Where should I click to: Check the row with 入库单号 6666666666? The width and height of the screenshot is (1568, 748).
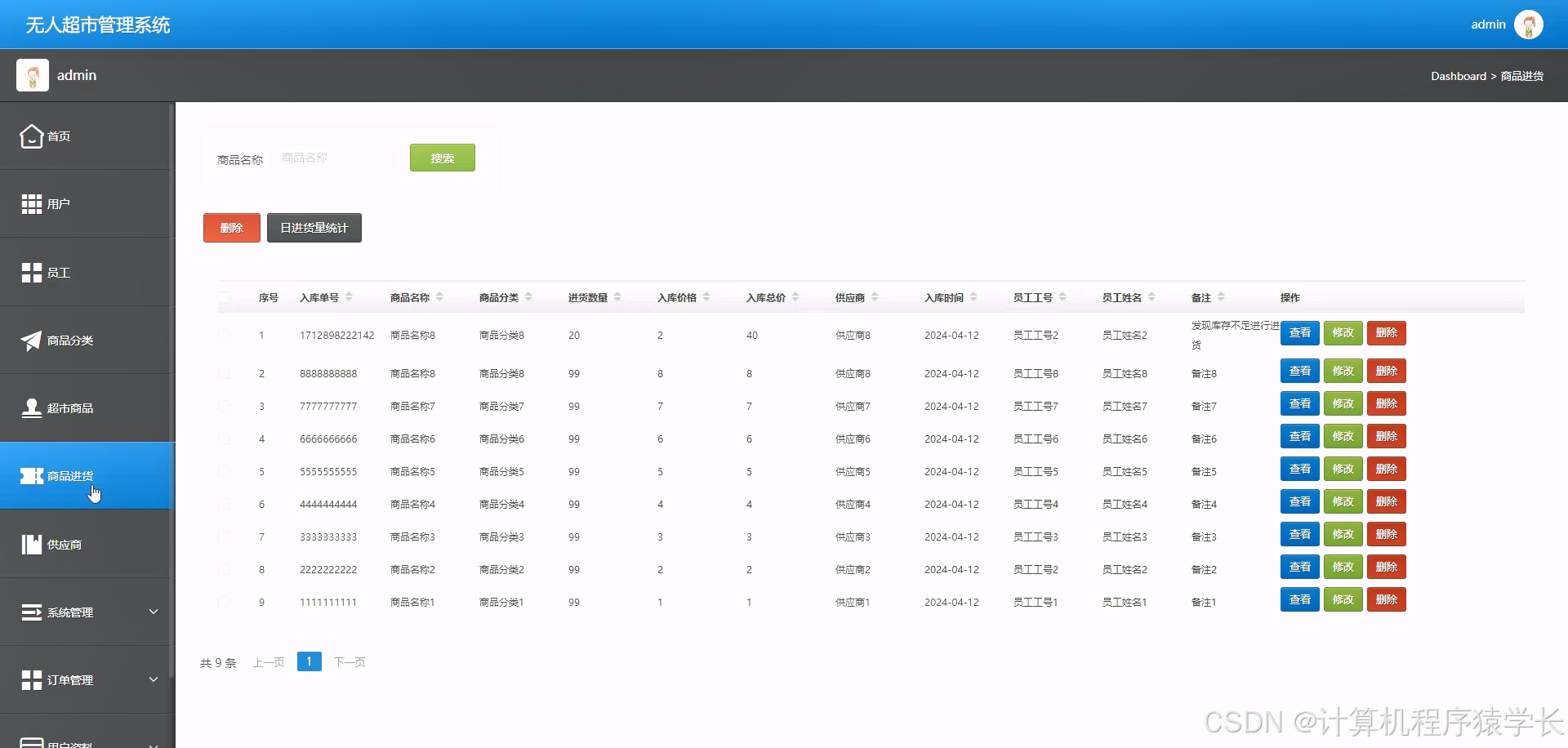click(224, 439)
